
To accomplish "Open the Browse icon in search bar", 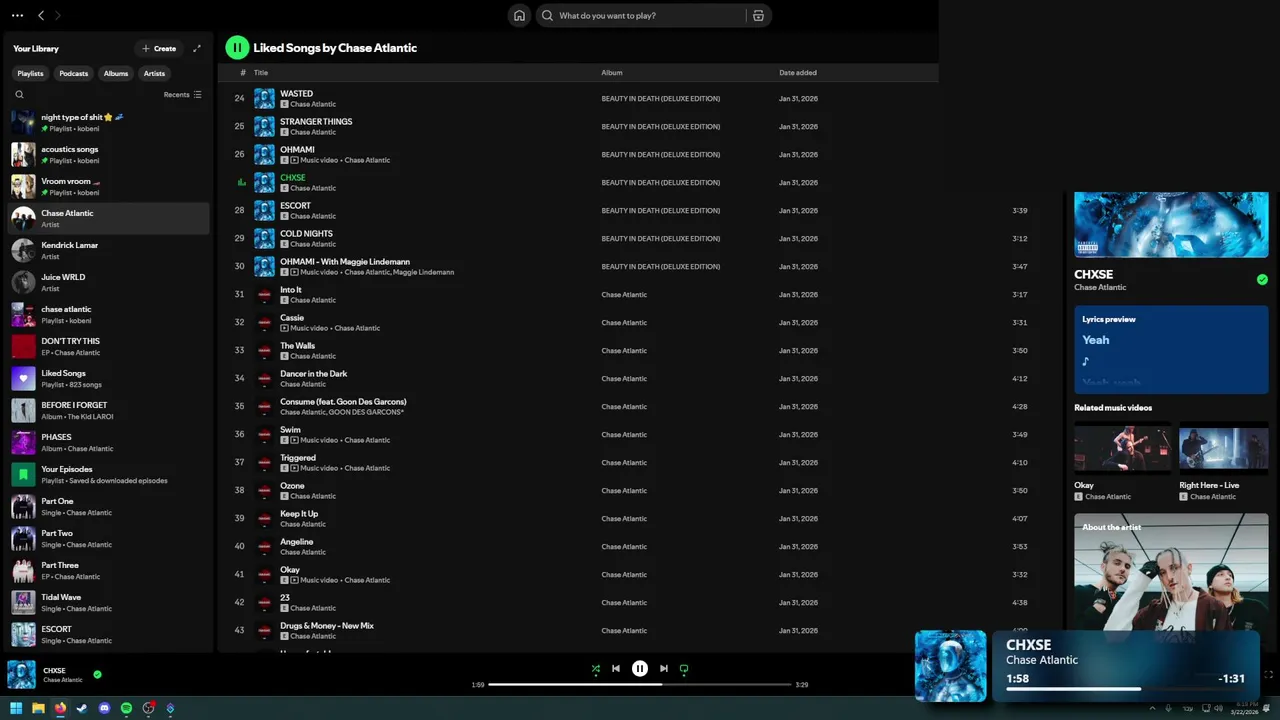I will [x=758, y=16].
